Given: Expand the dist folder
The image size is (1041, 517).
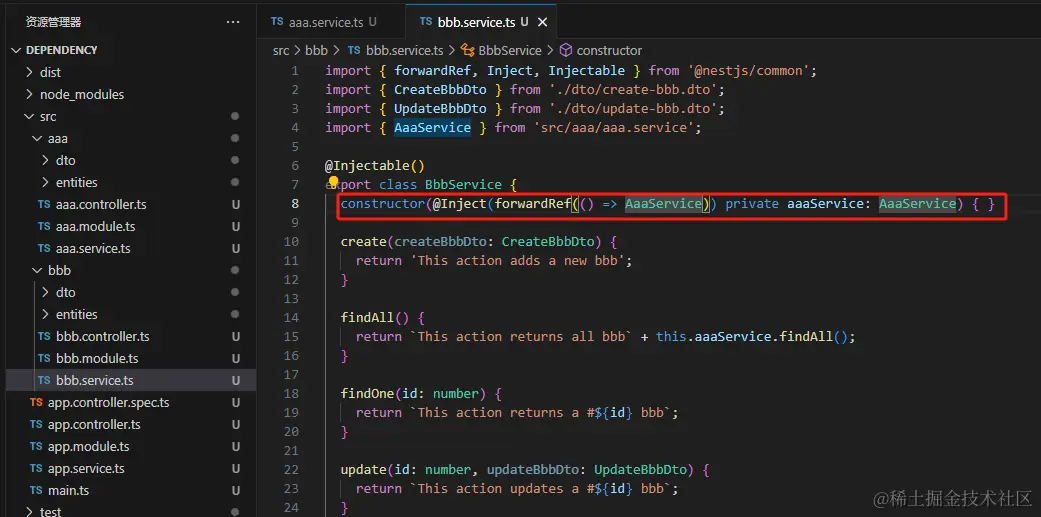Looking at the screenshot, I should tap(50, 72).
